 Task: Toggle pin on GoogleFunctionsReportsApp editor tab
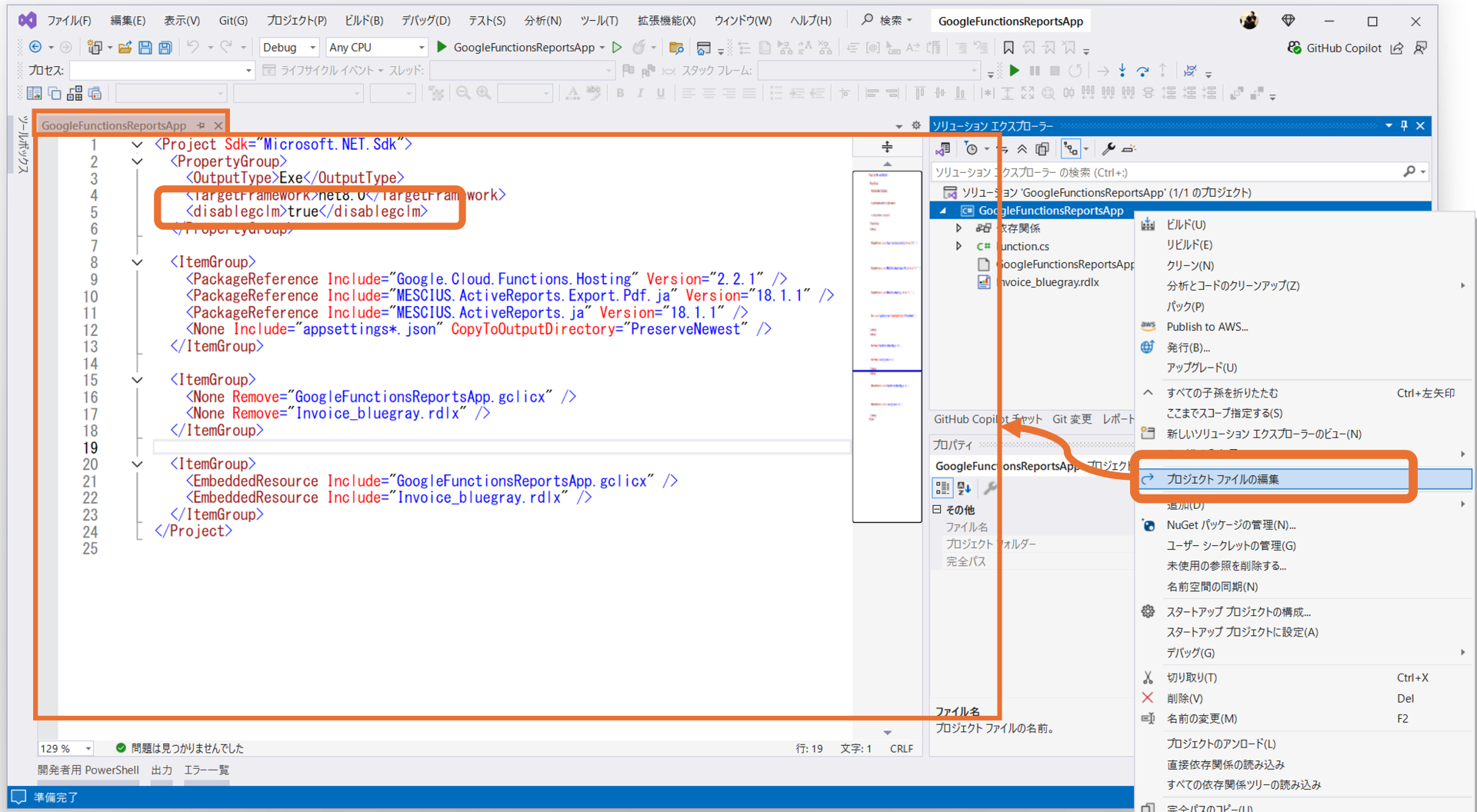pyautogui.click(x=201, y=125)
